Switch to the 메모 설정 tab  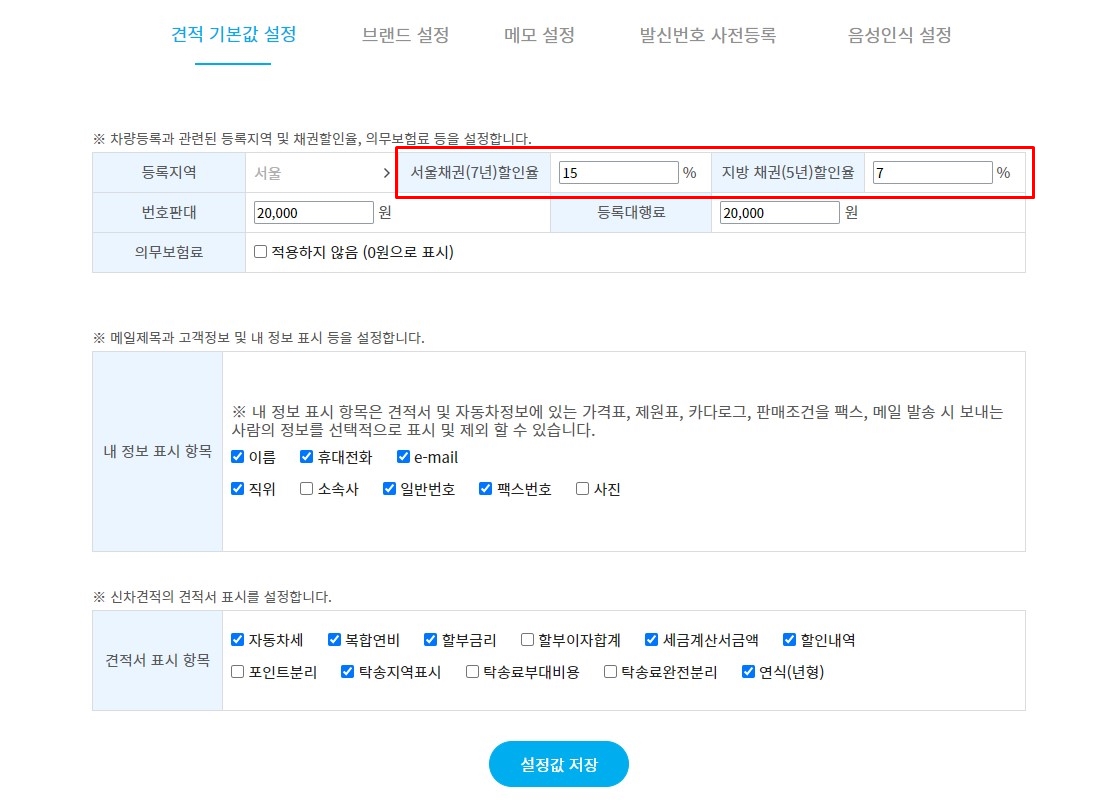539,35
